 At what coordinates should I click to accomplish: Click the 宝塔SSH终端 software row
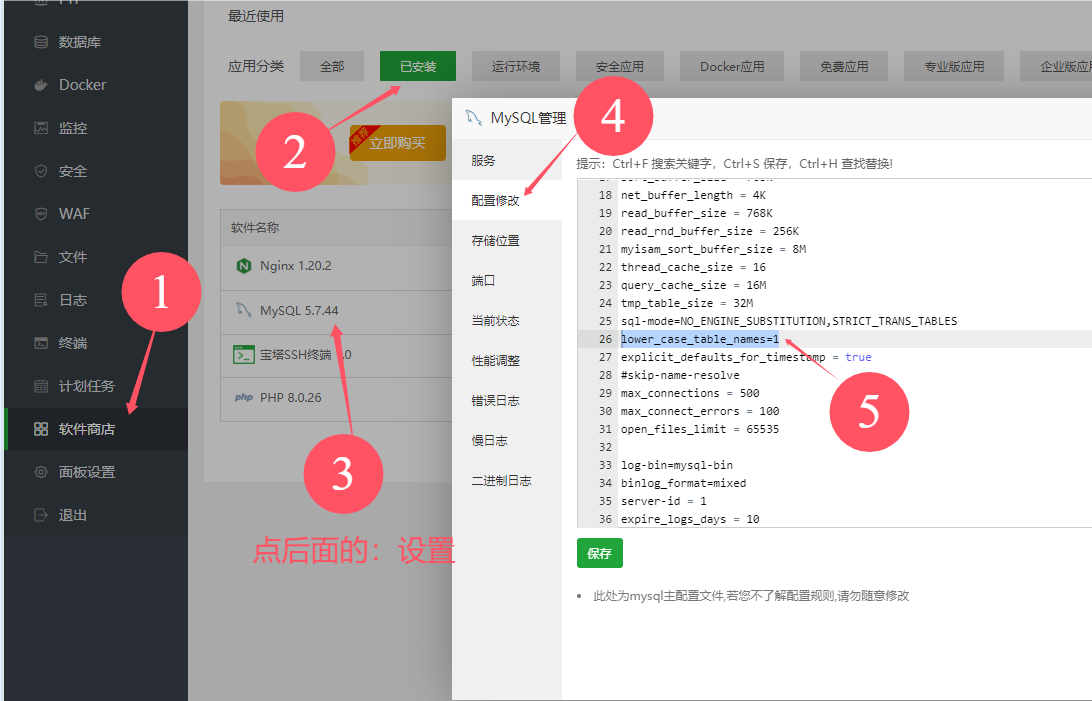336,356
